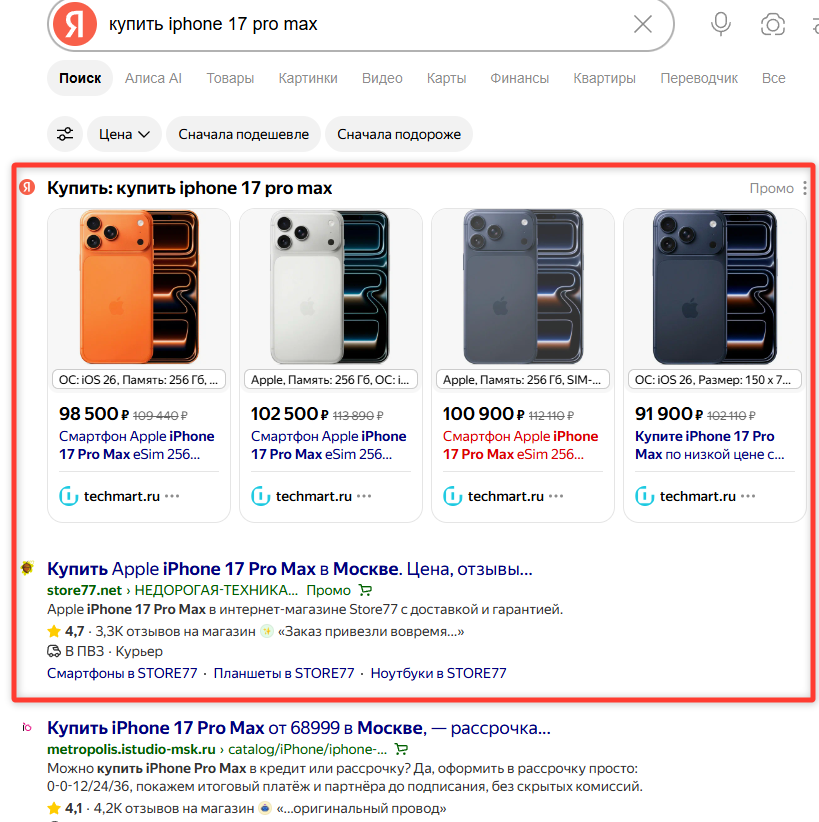Open the search filters sliders icon
The width and height of the screenshot is (819, 822).
tap(65, 134)
